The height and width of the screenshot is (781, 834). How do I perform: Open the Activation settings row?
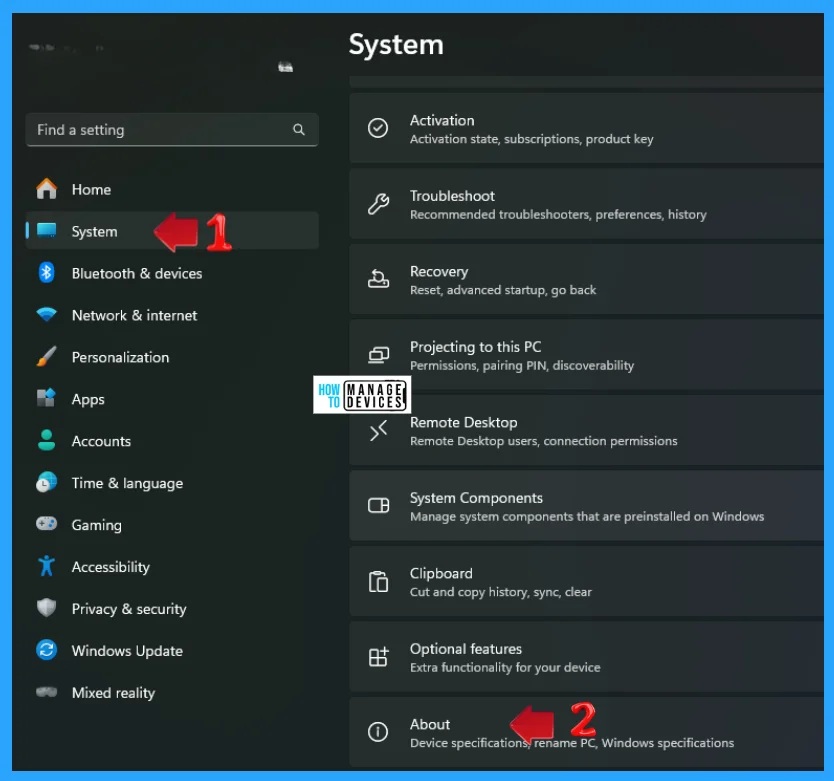pyautogui.click(x=586, y=128)
